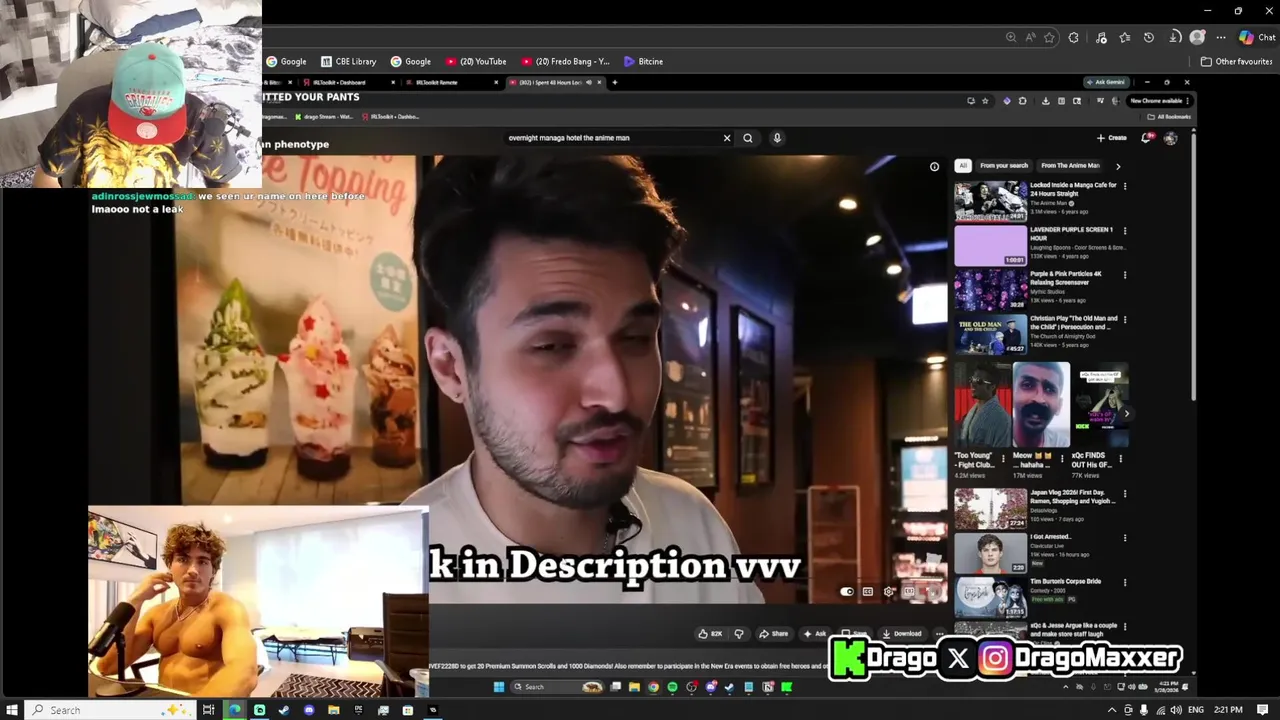Open Edge read aloud icon
This screenshot has height=720, width=1280.
(1030, 37)
